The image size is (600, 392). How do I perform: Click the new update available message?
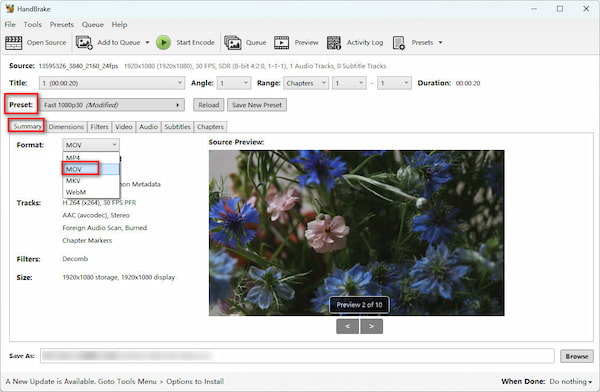pos(114,382)
